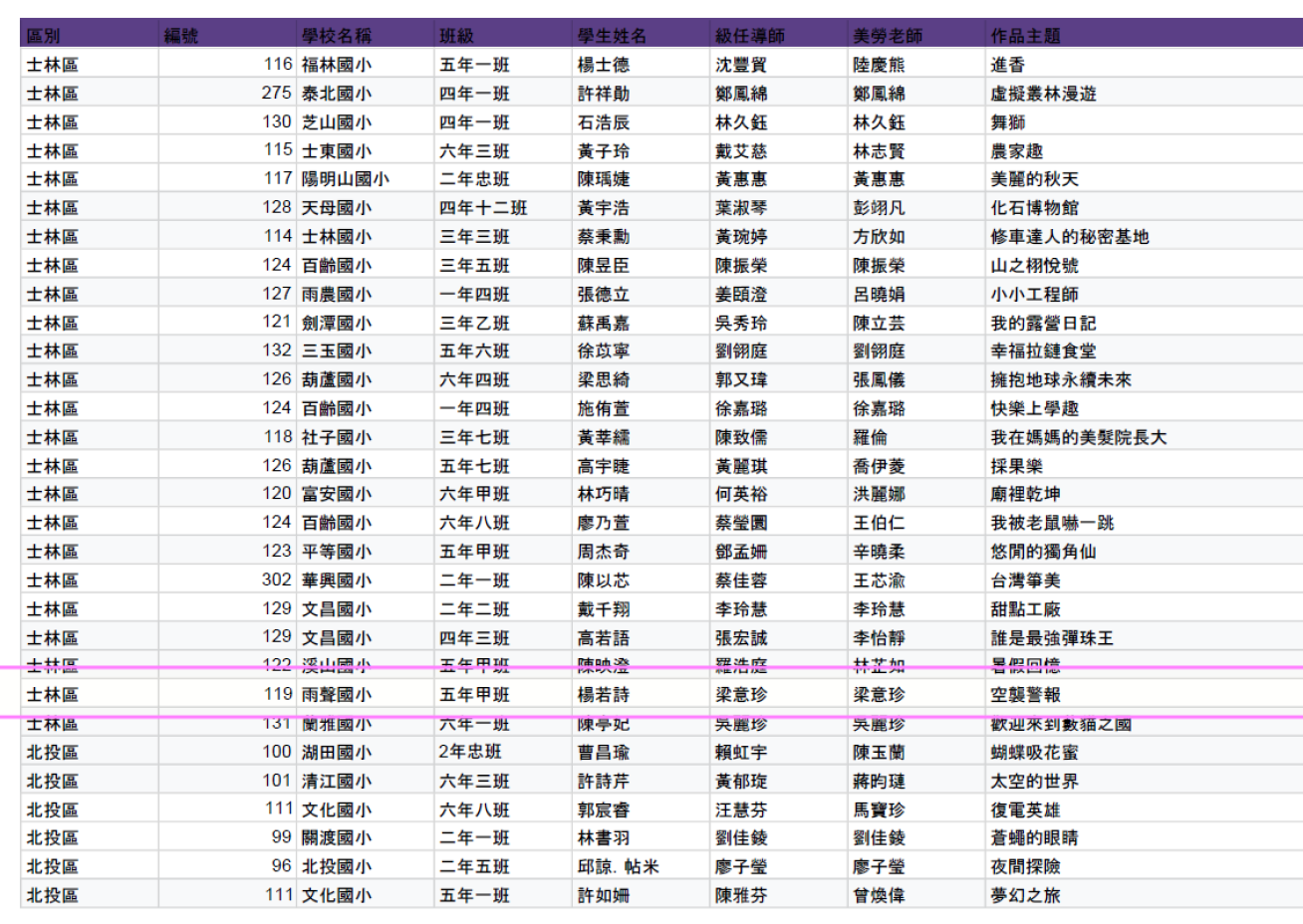Select the 我在媽媽的美髮院長大 cell
Screen dimensions: 1303x924
pyautogui.click(x=1078, y=437)
